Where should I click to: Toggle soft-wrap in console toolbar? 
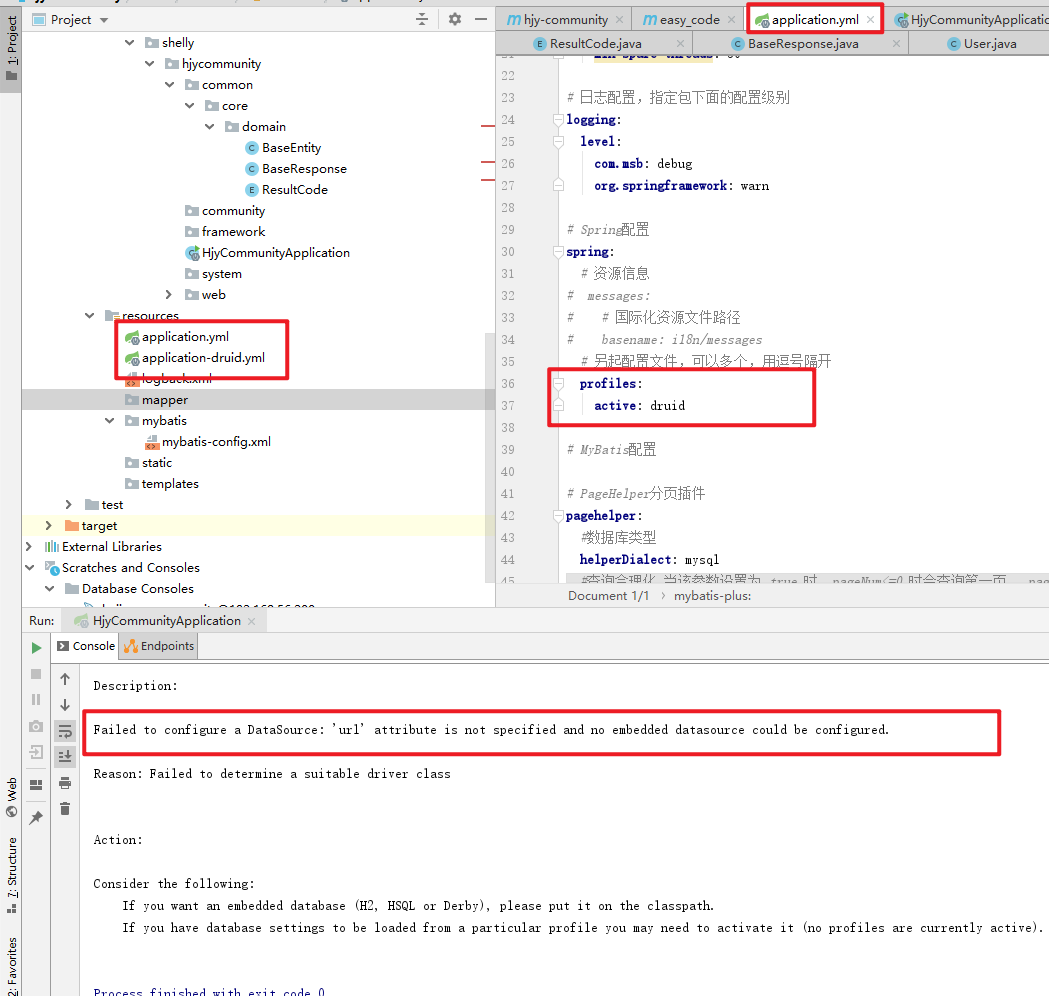(65, 731)
